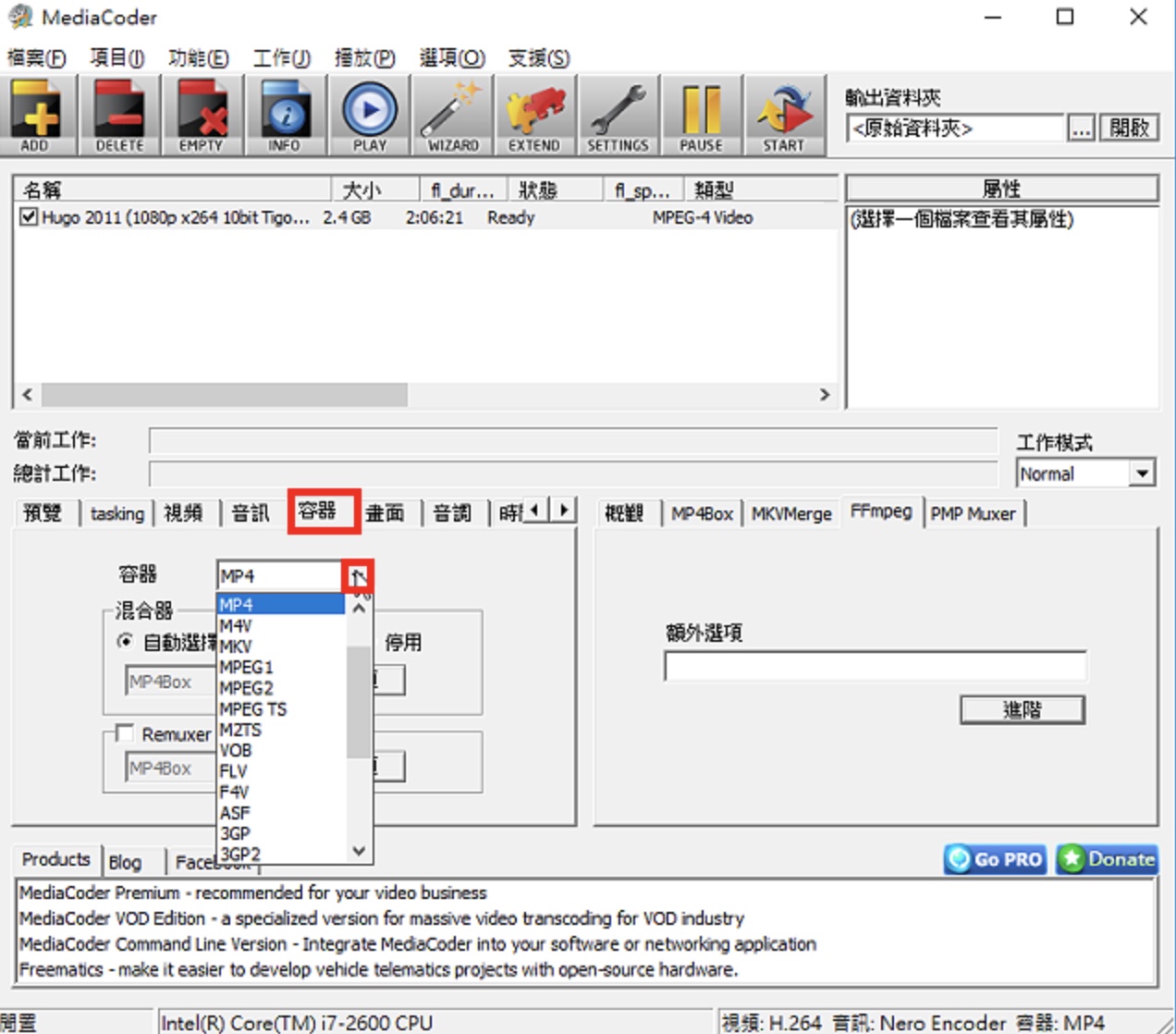Switch to the PMP Muxer tab
The width and height of the screenshot is (1176, 1034).
click(974, 513)
